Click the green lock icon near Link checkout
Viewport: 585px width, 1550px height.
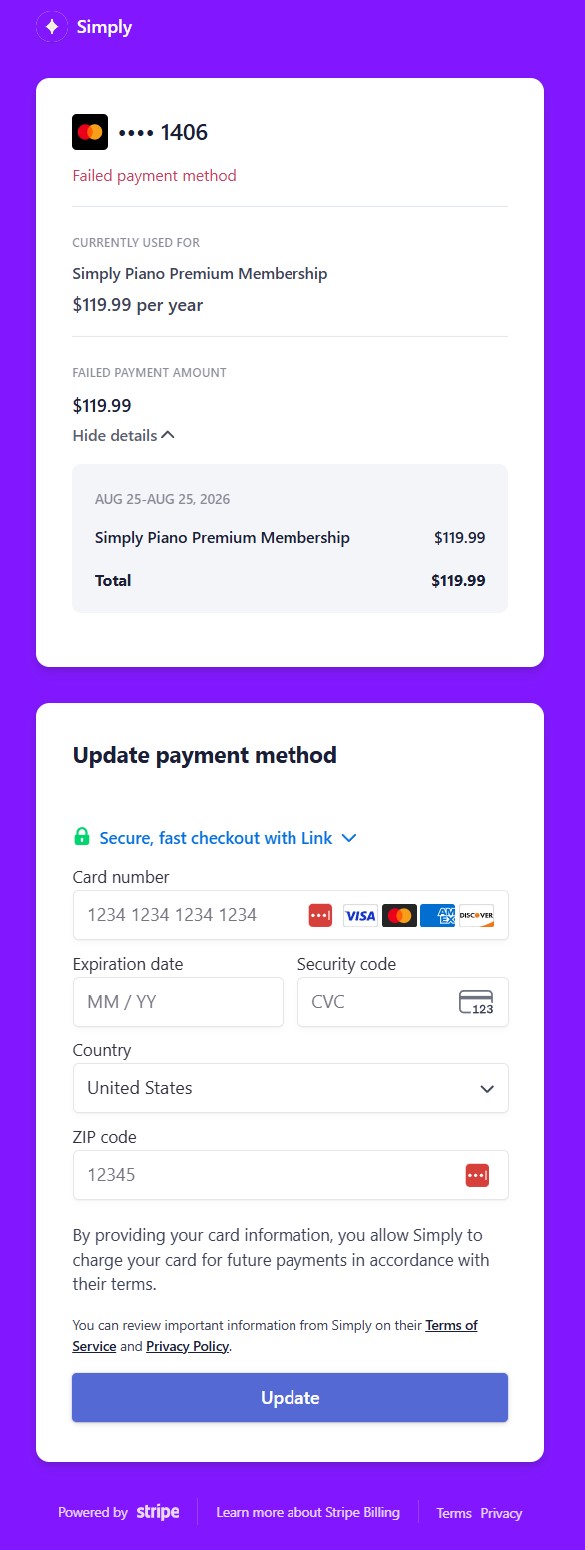pos(82,837)
